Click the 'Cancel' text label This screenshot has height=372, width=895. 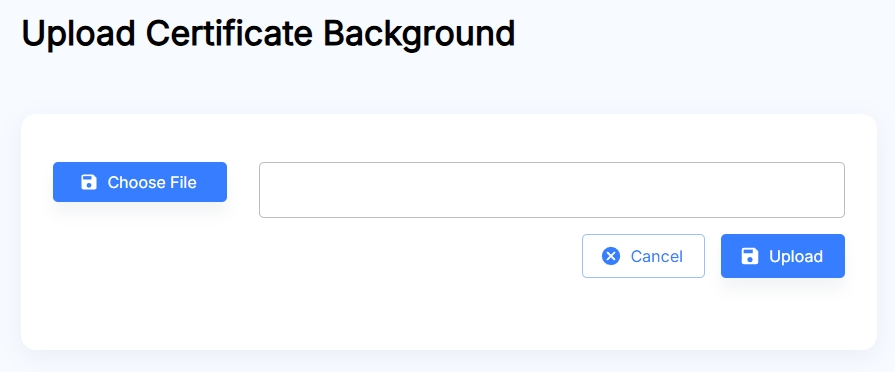point(656,257)
